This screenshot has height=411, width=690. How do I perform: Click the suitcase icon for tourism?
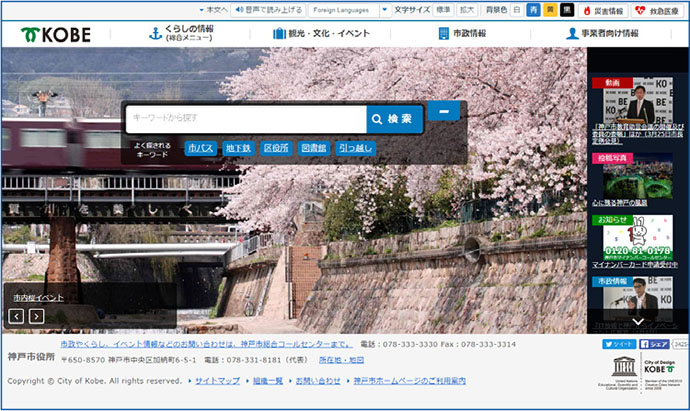coord(279,33)
